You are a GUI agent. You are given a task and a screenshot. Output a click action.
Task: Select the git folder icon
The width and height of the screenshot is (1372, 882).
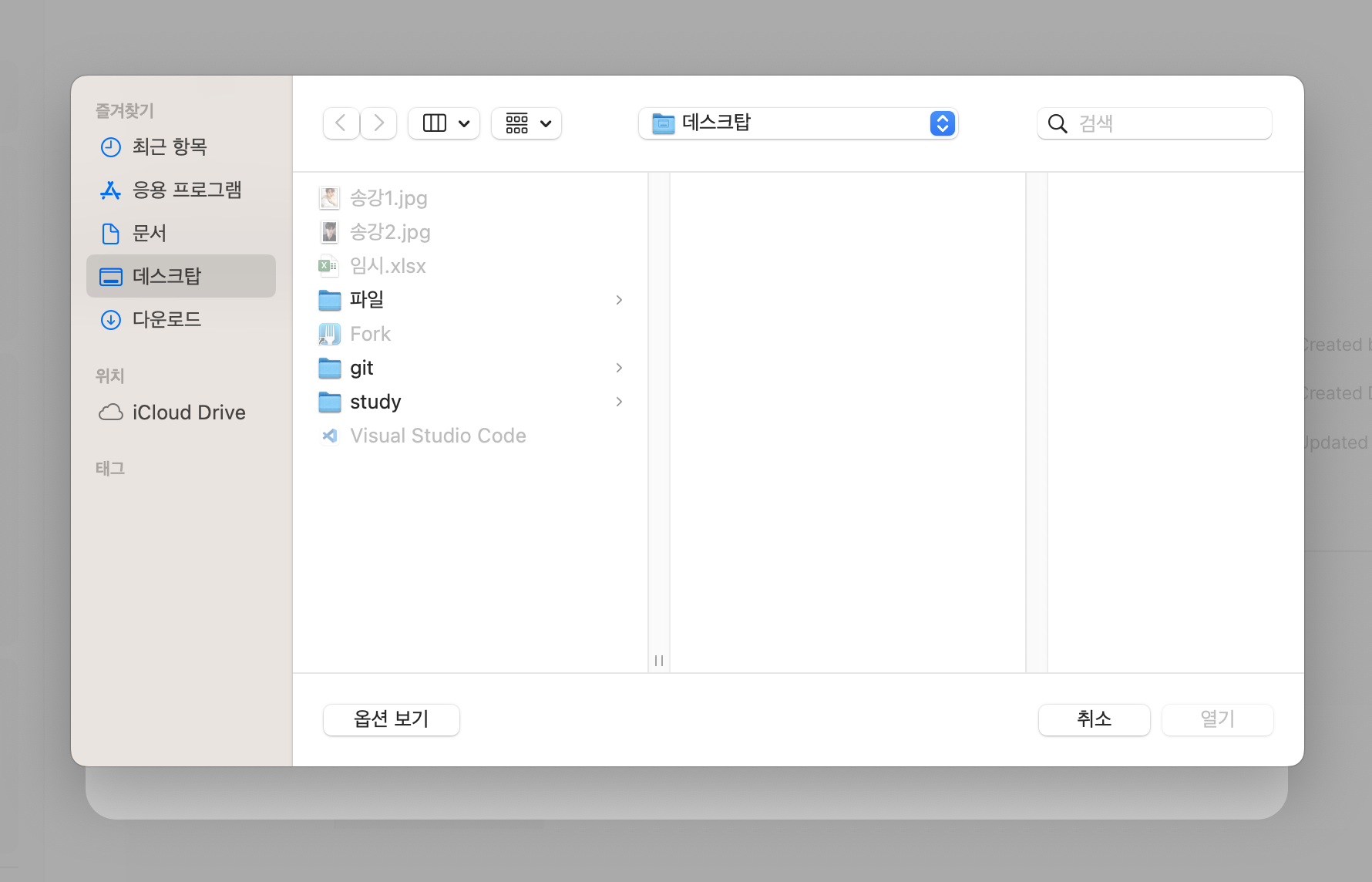pyautogui.click(x=330, y=368)
